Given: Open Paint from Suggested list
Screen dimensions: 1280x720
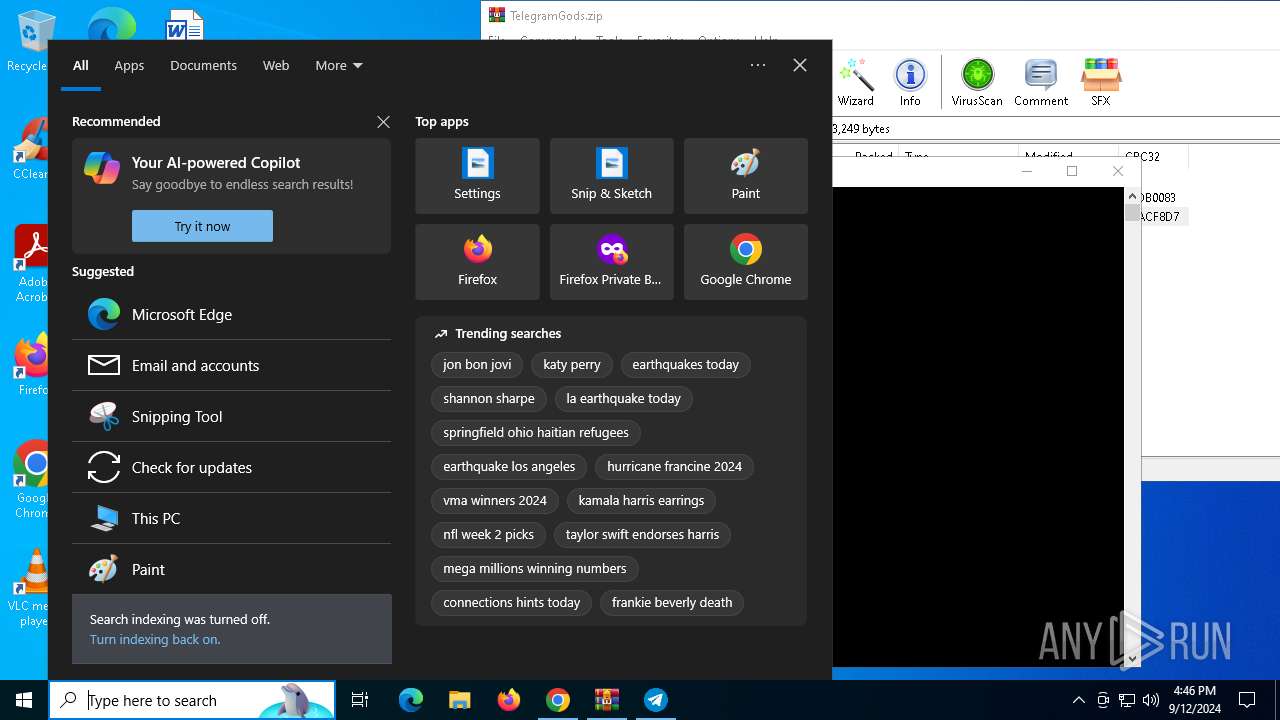Looking at the screenshot, I should click(231, 569).
